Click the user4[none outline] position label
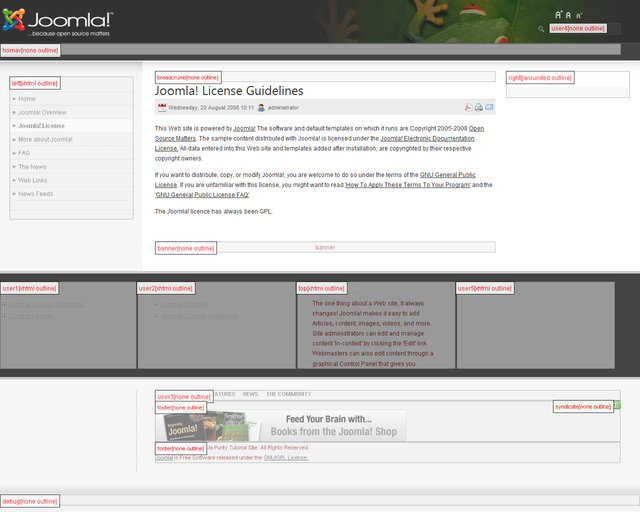The width and height of the screenshot is (640, 512). 578,29
